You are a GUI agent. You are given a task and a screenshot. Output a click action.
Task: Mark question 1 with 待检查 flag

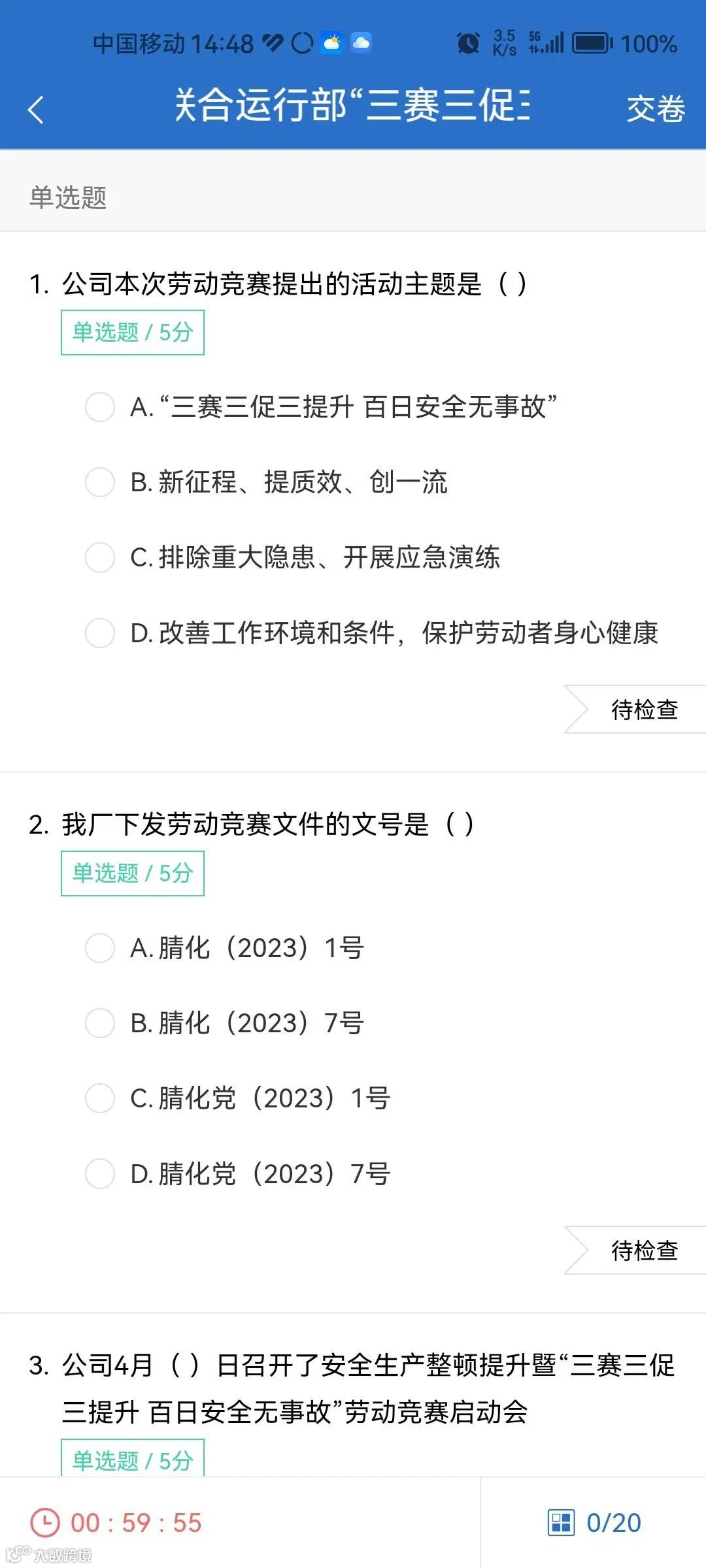pyautogui.click(x=635, y=710)
